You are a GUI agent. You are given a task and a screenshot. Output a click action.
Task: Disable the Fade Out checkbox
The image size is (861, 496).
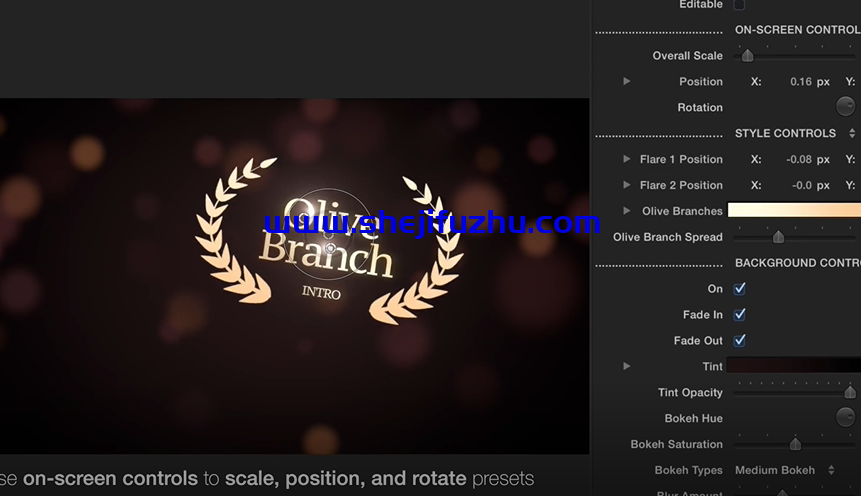click(x=740, y=340)
